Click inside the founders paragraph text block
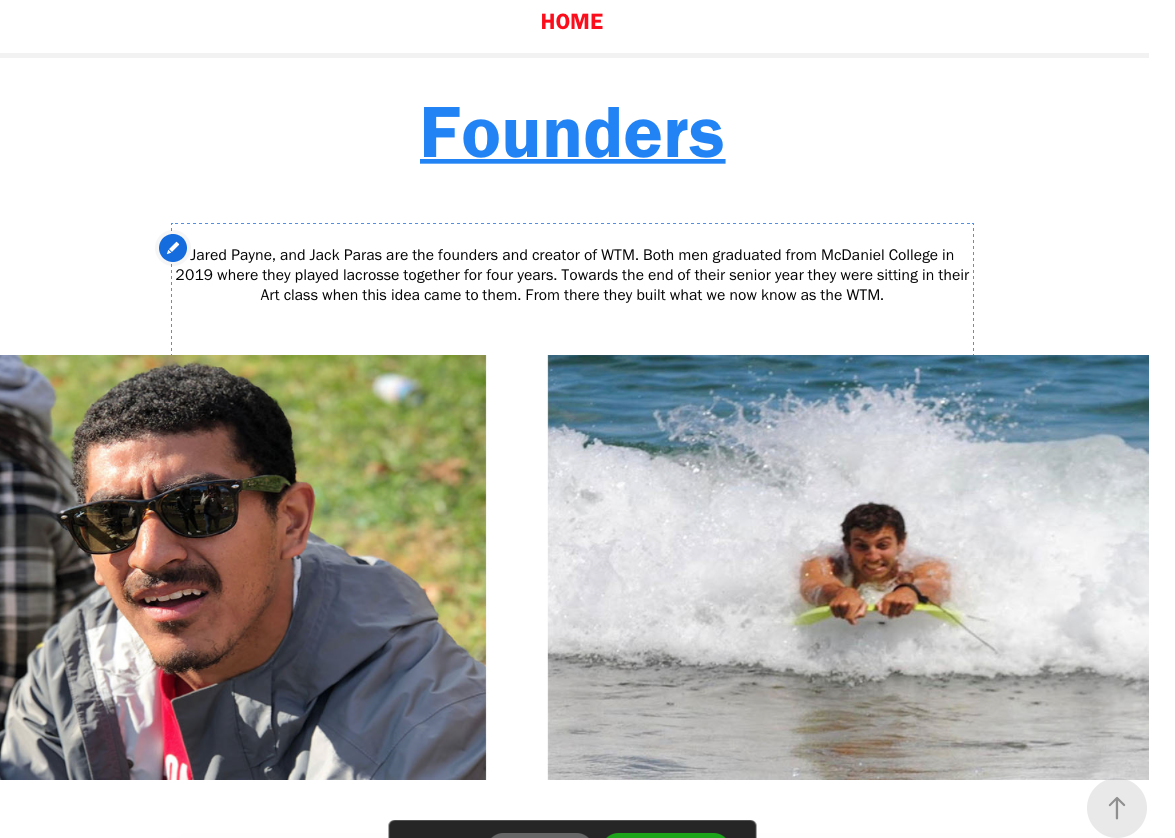 (x=573, y=275)
